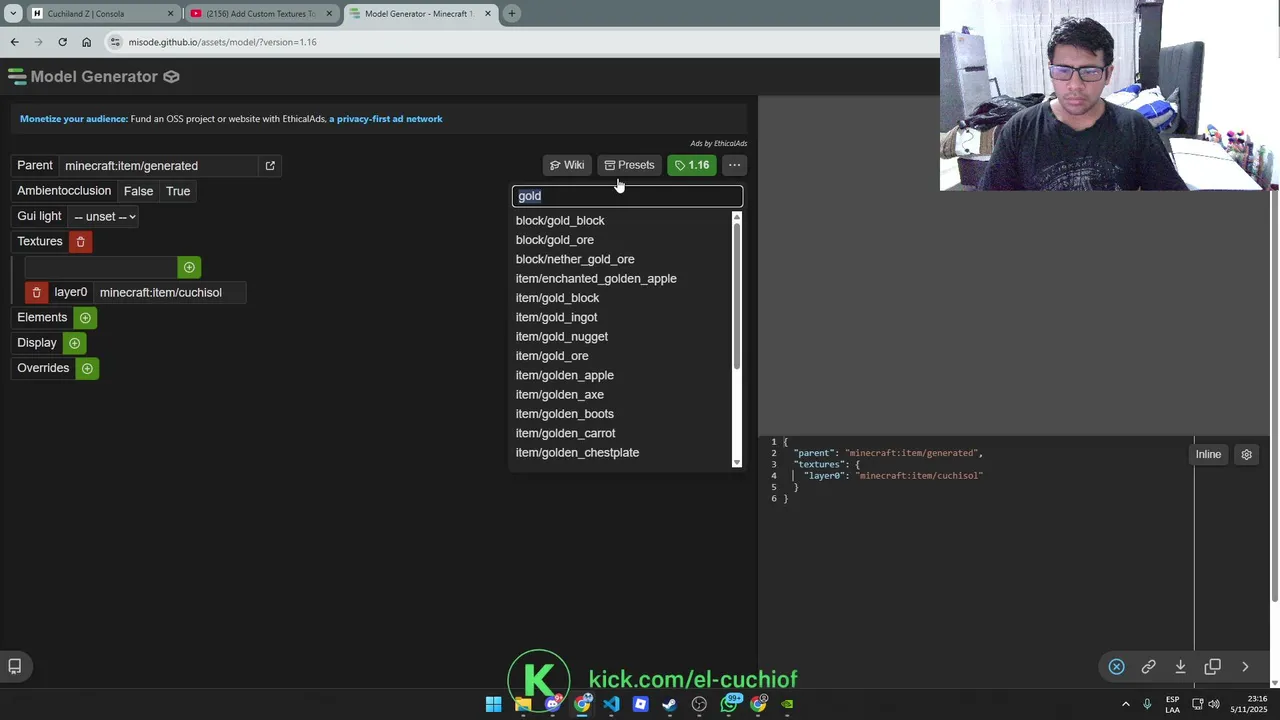This screenshot has height=720, width=1280.
Task: Add Display with green plus
Action: click(74, 343)
